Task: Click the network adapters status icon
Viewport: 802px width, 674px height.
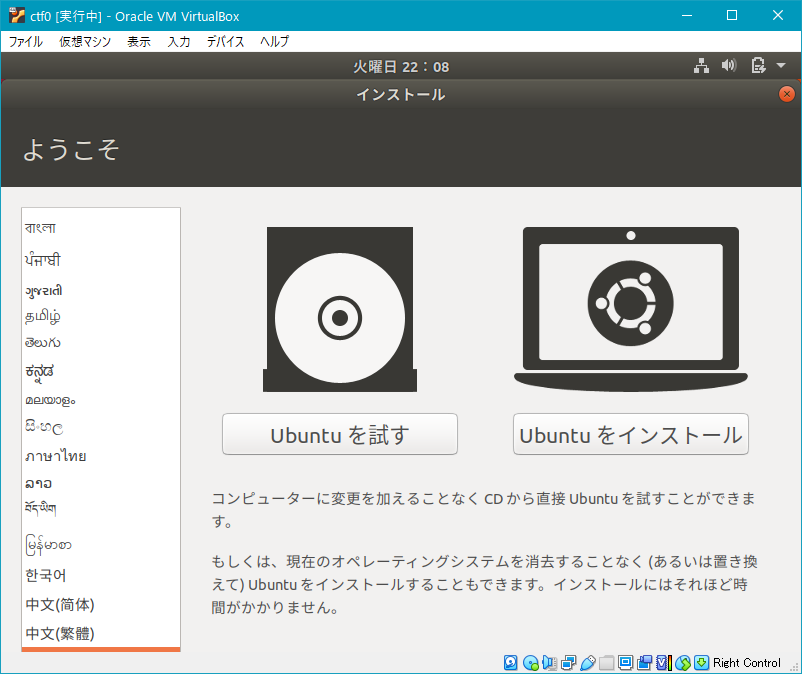Action: point(568,663)
